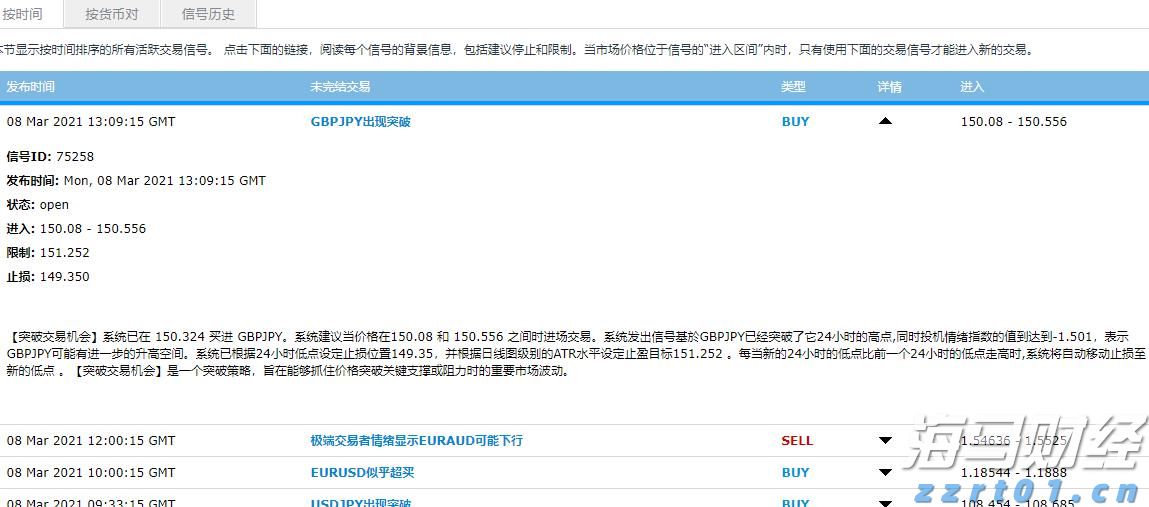The width and height of the screenshot is (1149, 507).
Task: Sort by the 发布时间 column header
Action: click(31, 87)
